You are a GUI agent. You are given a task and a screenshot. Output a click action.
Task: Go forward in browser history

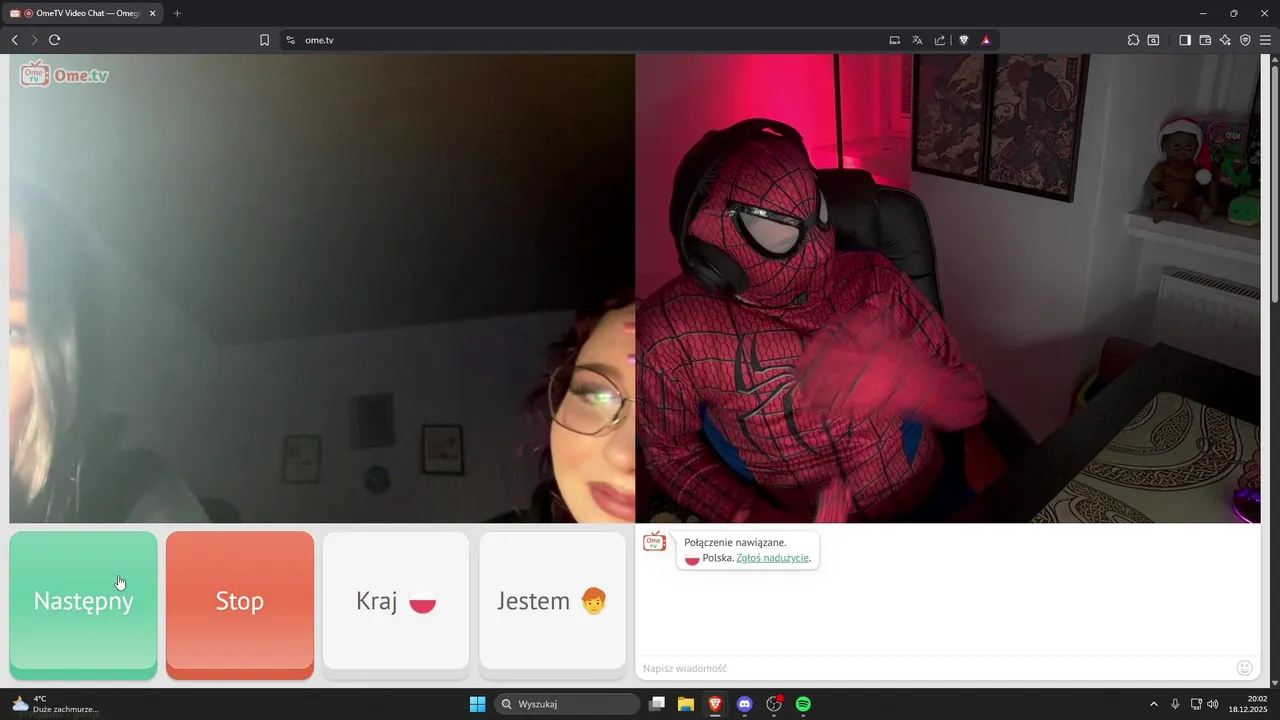(34, 40)
